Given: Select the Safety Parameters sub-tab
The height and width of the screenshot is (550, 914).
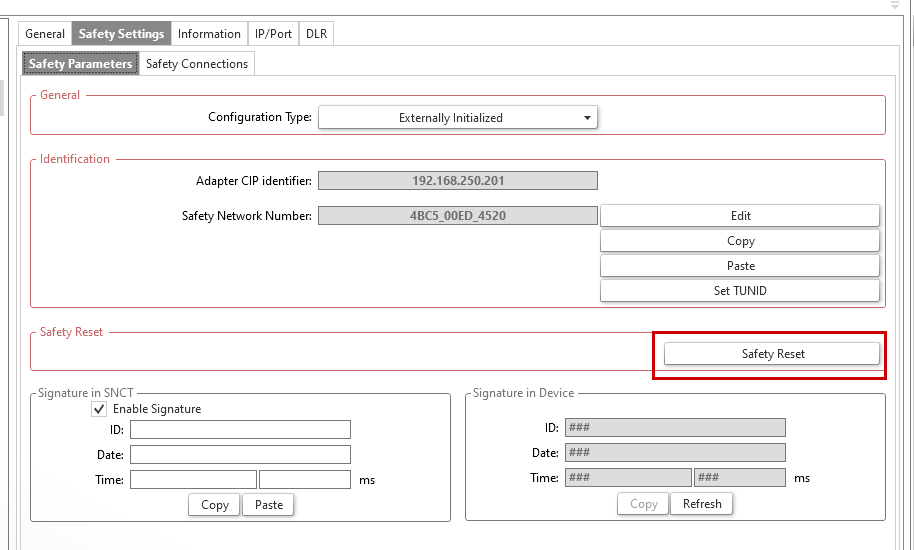Looking at the screenshot, I should [x=80, y=64].
